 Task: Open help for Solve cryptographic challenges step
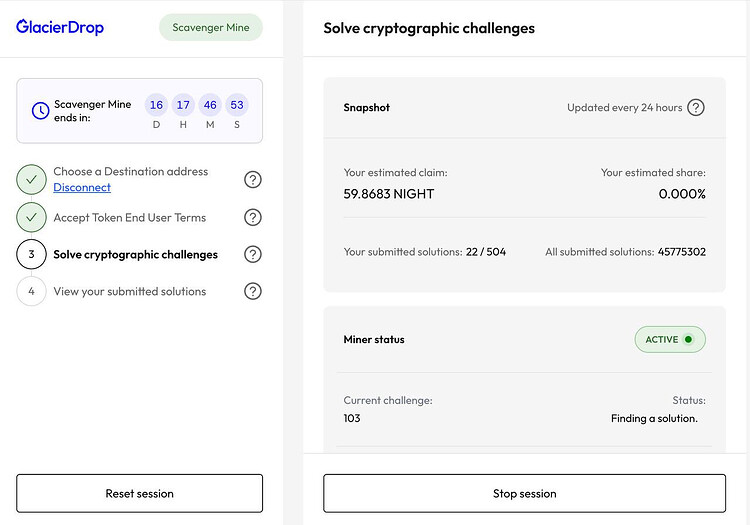pyautogui.click(x=253, y=254)
